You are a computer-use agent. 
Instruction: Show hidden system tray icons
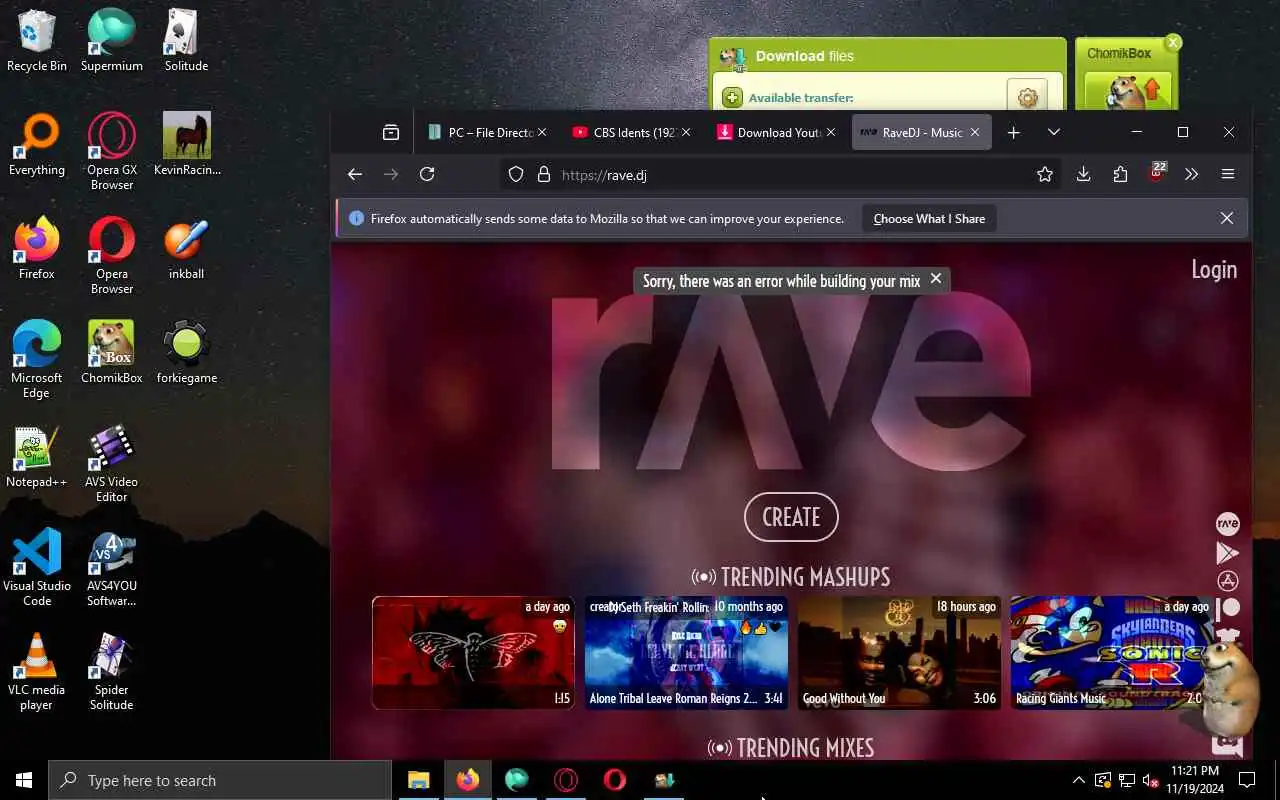pos(1078,780)
